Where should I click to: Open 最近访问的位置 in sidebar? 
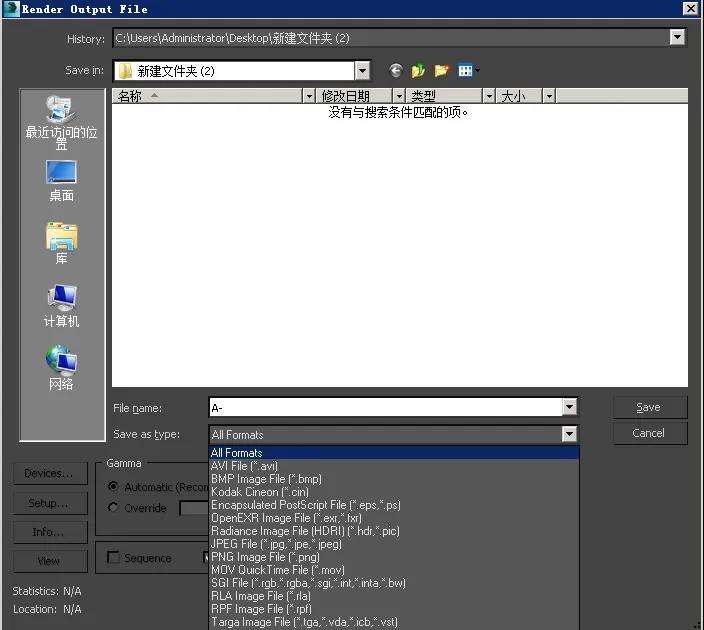point(62,122)
